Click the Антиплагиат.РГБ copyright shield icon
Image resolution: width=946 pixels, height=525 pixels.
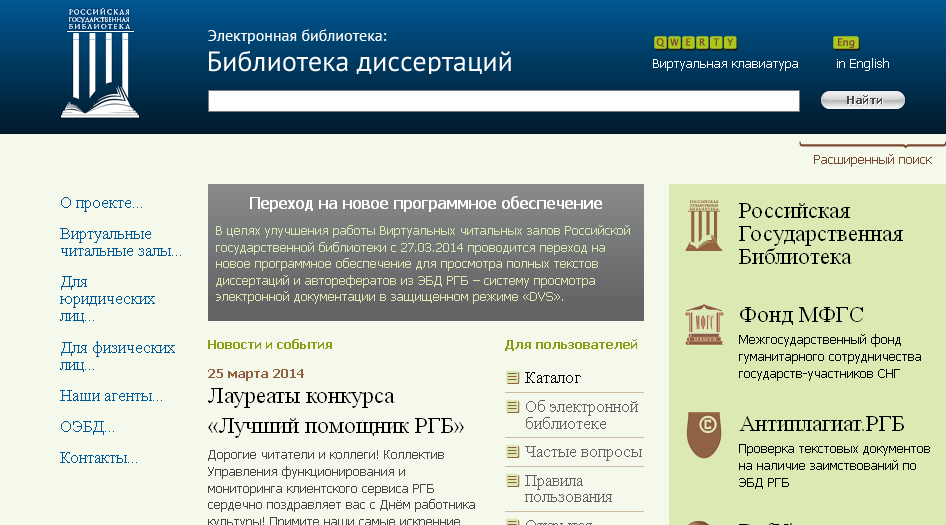coord(704,434)
